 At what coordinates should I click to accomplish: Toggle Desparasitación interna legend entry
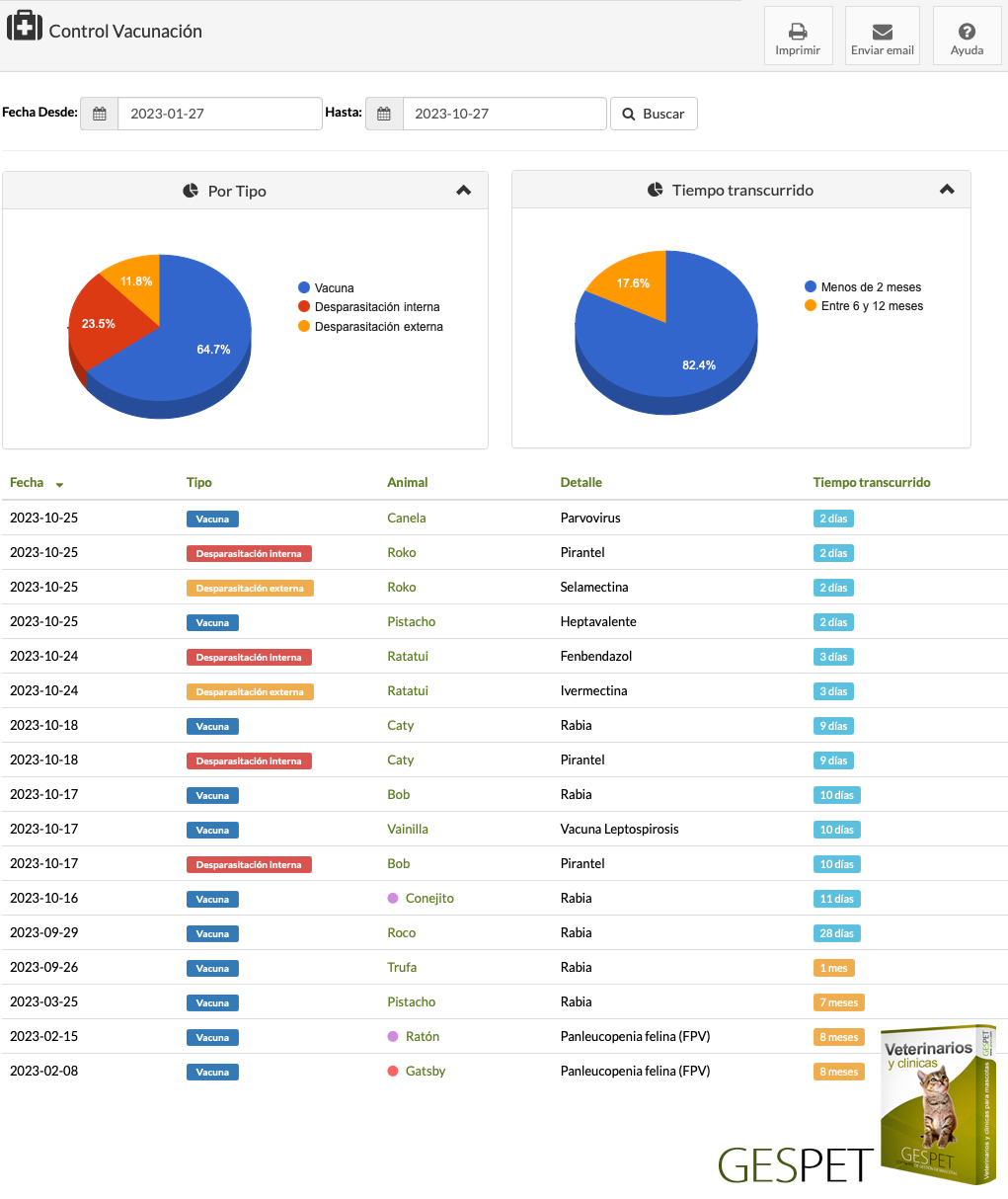coord(368,307)
